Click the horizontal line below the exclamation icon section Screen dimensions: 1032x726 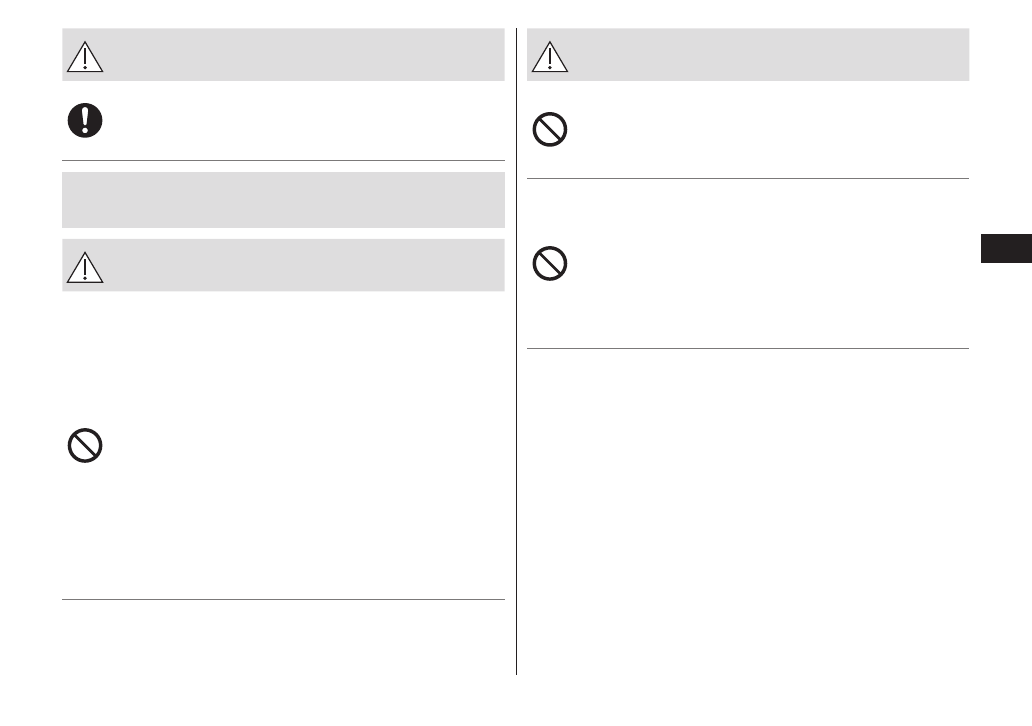click(x=283, y=160)
